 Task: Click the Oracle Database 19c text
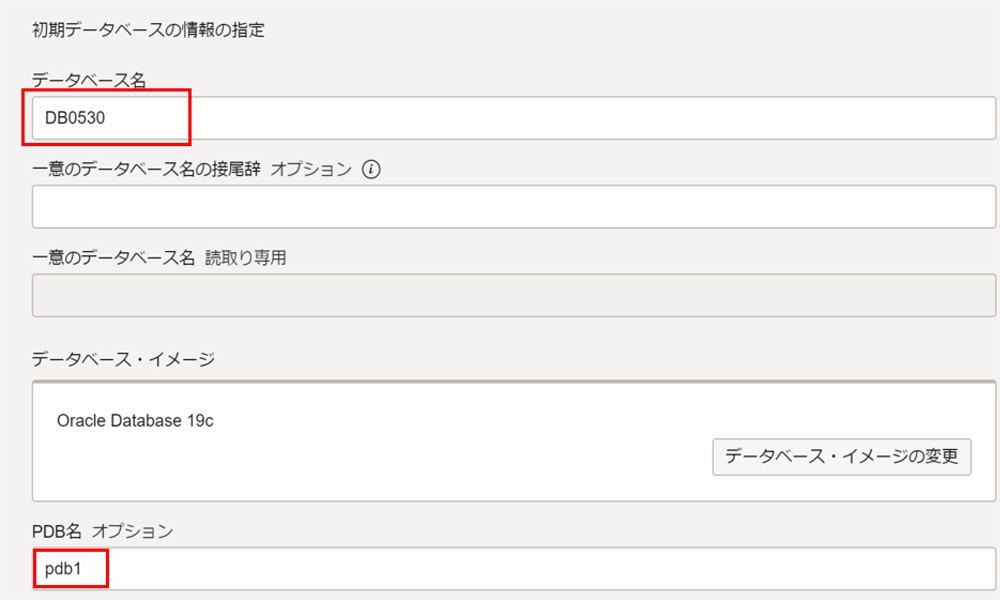click(135, 420)
